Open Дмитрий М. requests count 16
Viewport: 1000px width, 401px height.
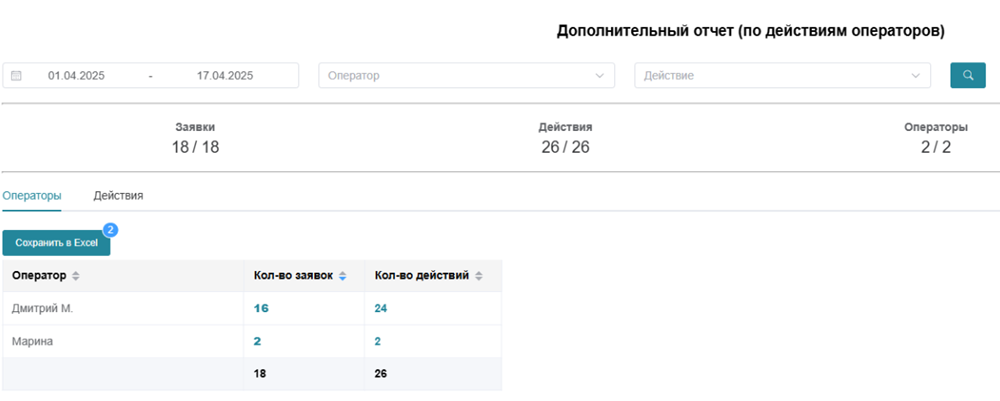point(261,309)
